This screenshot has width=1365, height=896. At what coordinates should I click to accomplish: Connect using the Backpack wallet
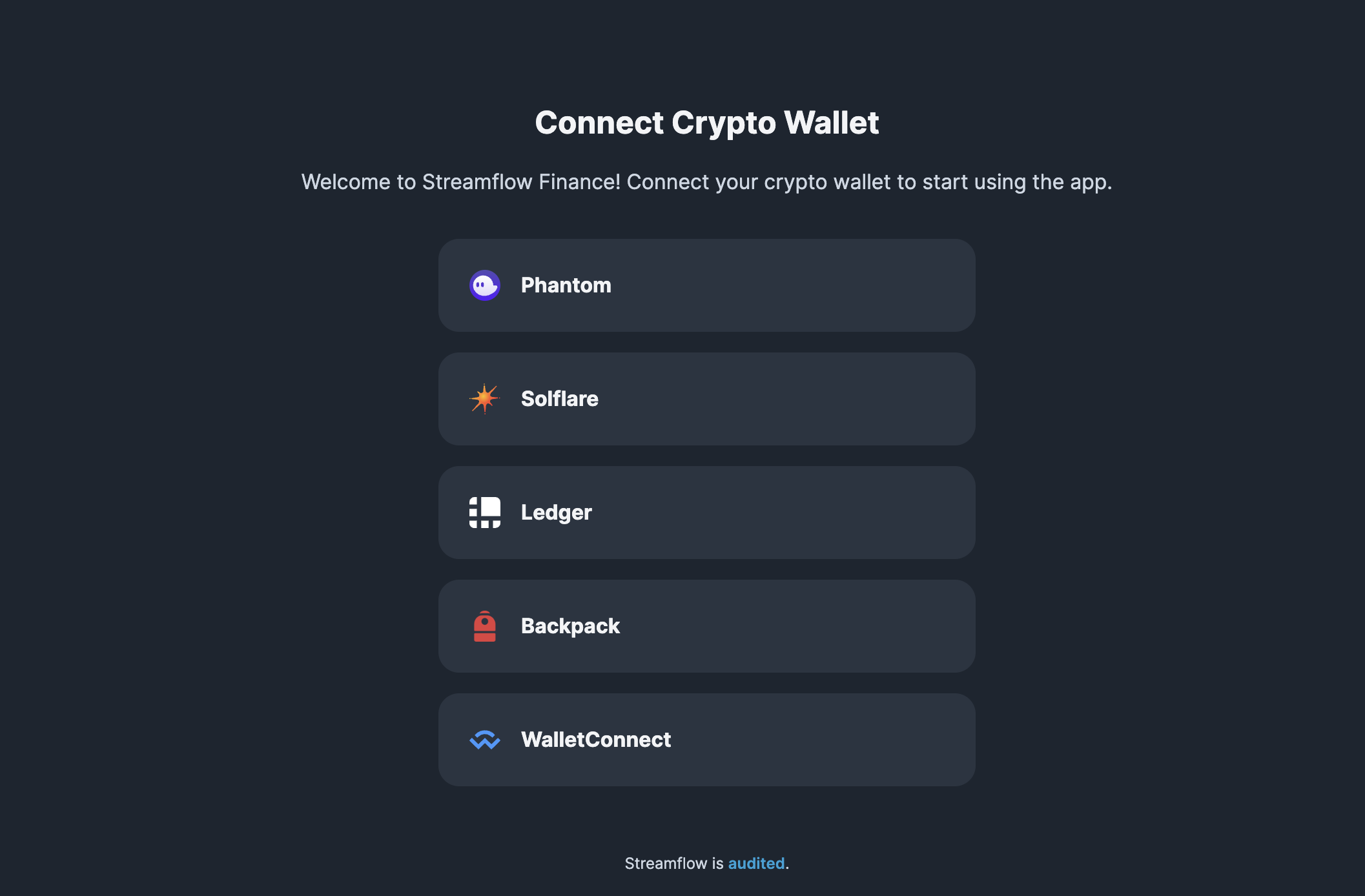[x=707, y=626]
